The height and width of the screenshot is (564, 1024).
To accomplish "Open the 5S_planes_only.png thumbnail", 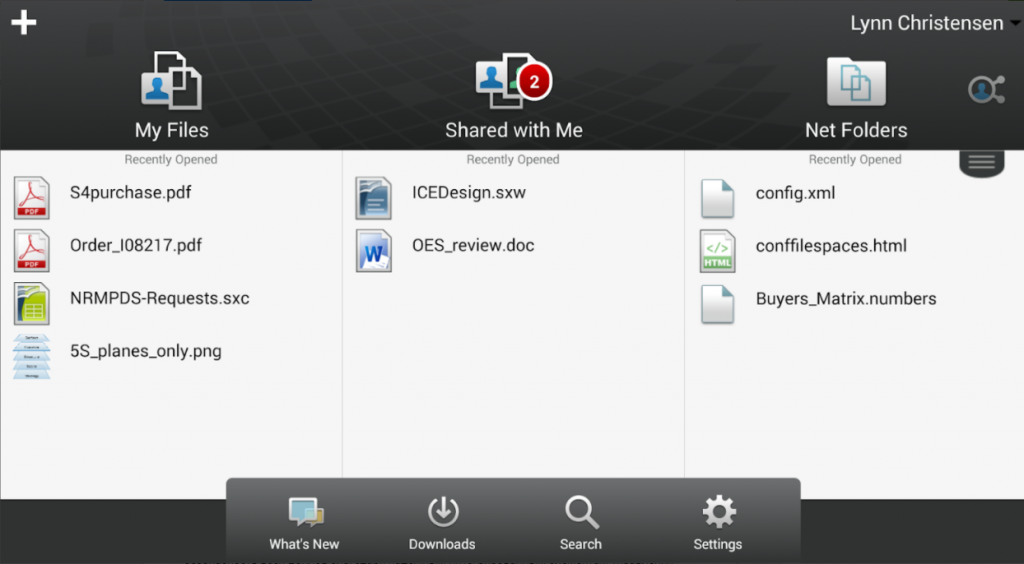I will click(x=31, y=356).
